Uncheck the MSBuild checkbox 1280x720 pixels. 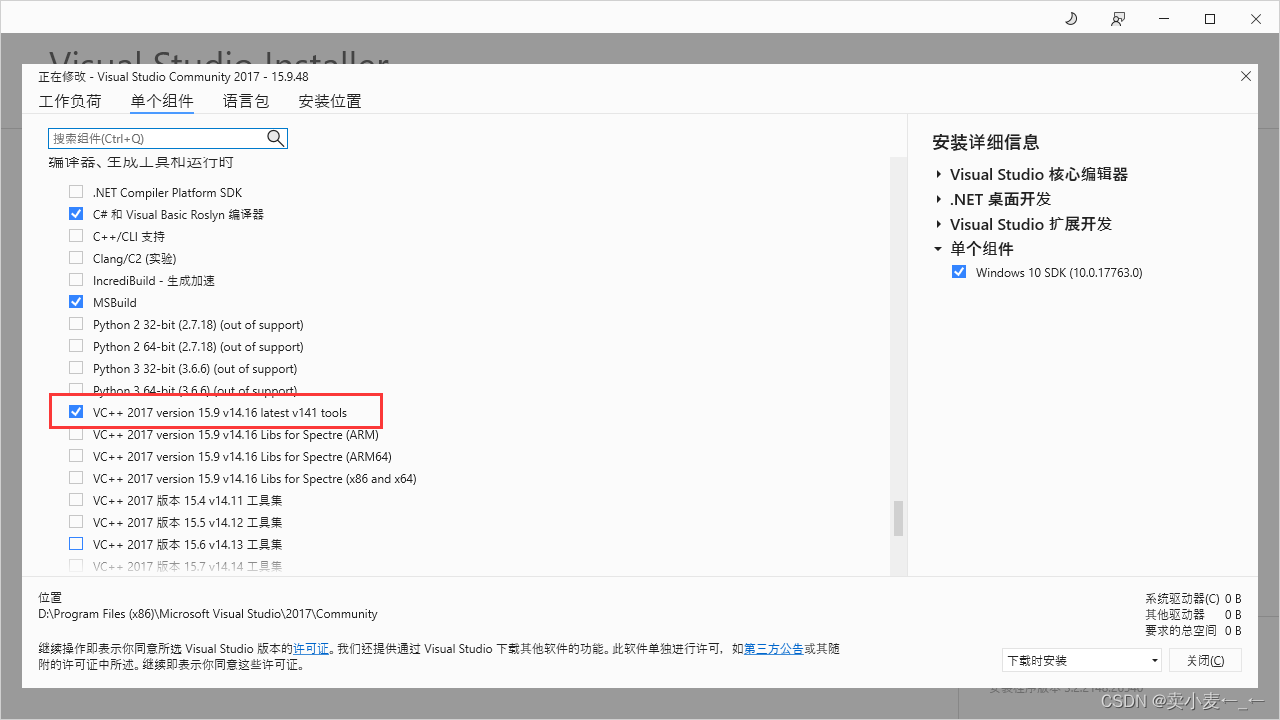point(76,302)
